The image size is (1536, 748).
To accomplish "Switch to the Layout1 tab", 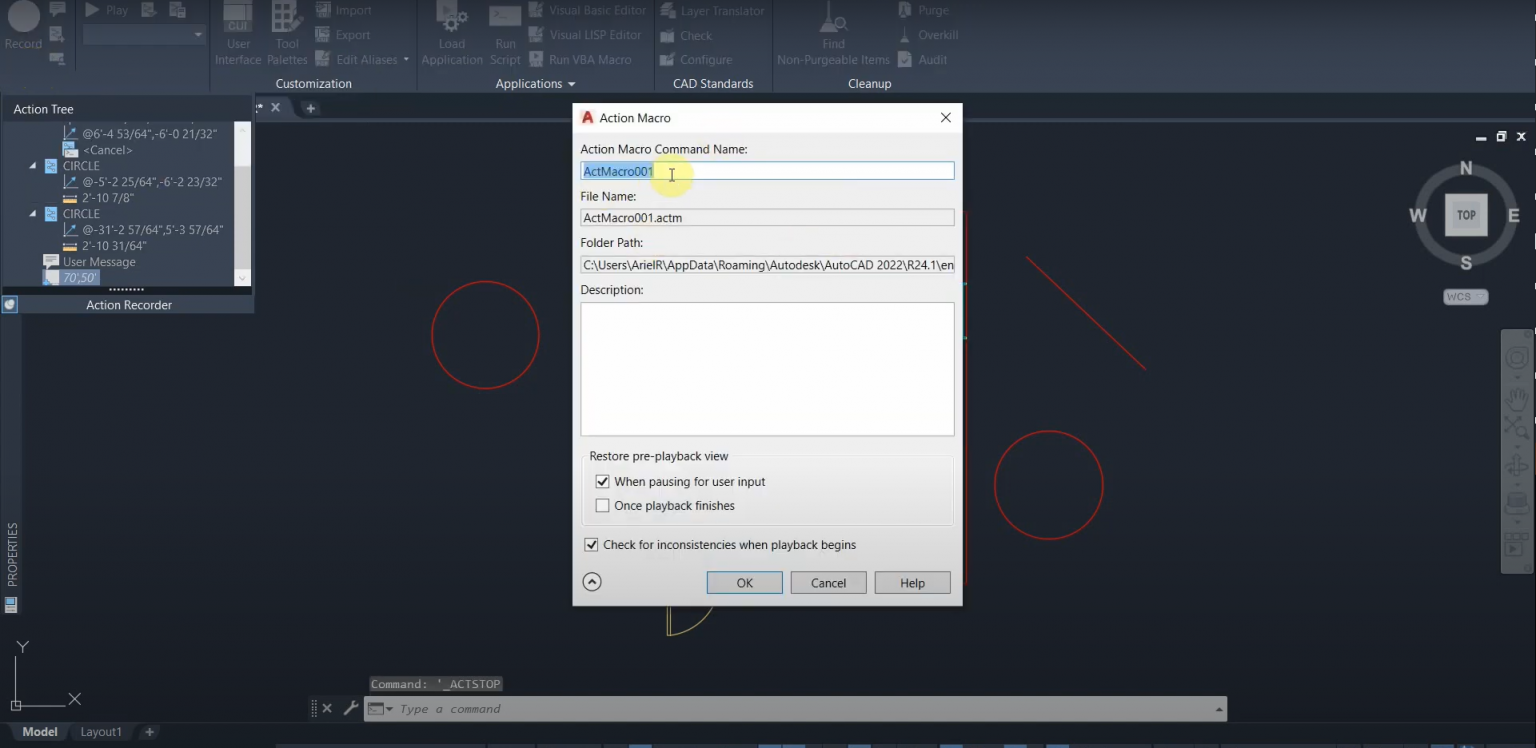I will coord(100,731).
